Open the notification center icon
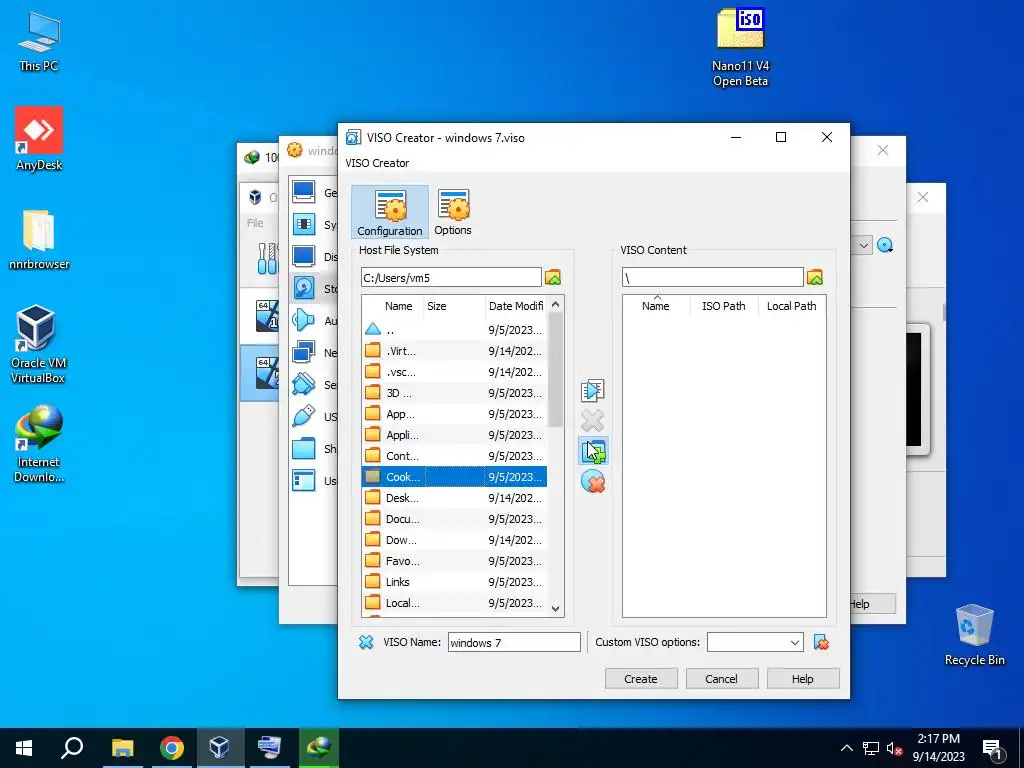This screenshot has height=768, width=1024. tap(993, 748)
